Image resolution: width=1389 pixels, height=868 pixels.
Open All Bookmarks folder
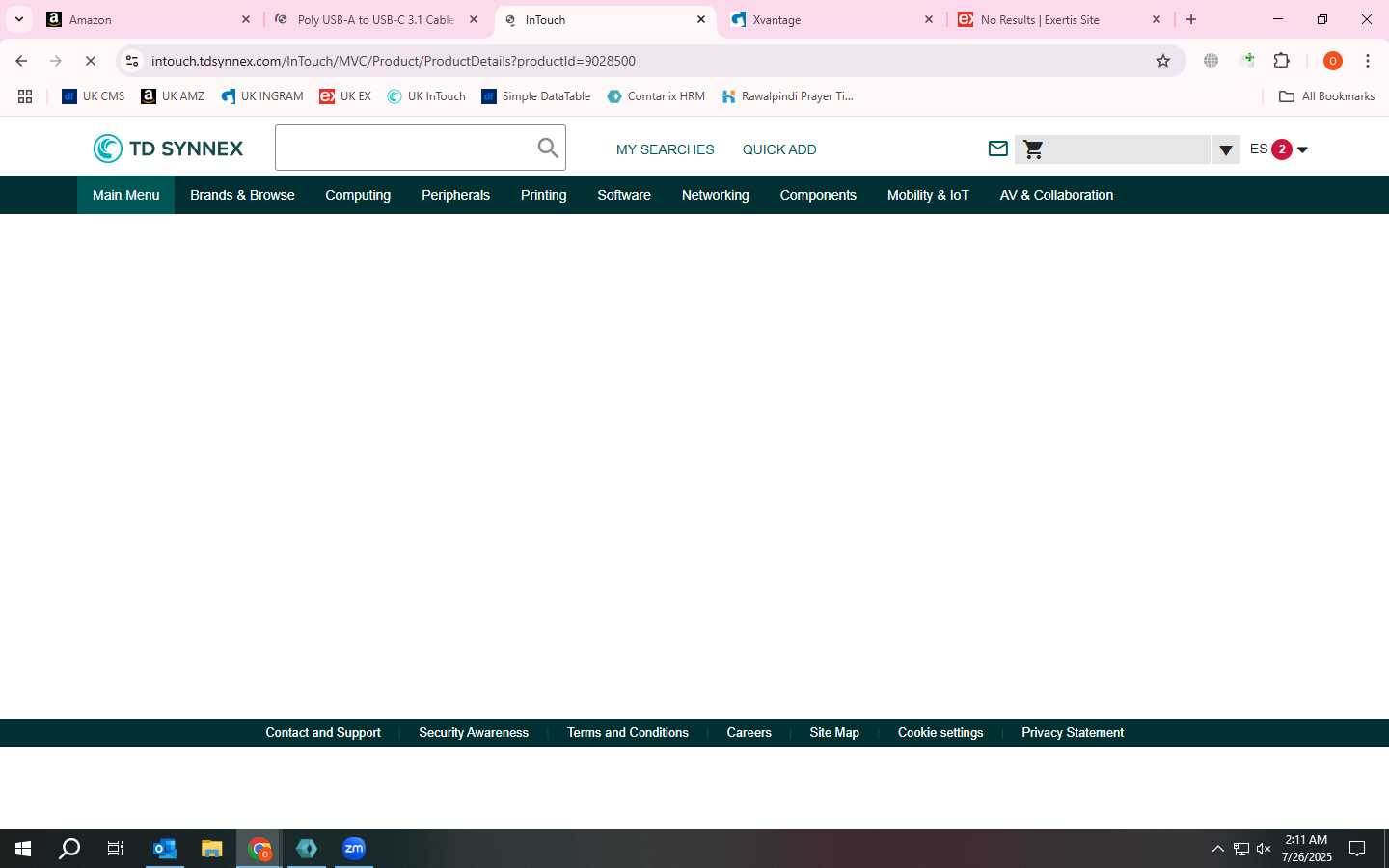1326,96
